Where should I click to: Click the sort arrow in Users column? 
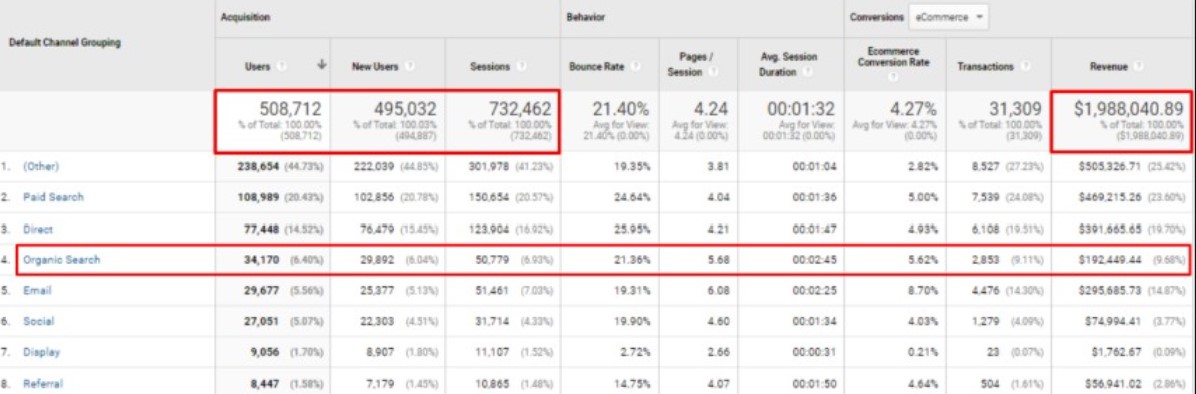point(322,67)
